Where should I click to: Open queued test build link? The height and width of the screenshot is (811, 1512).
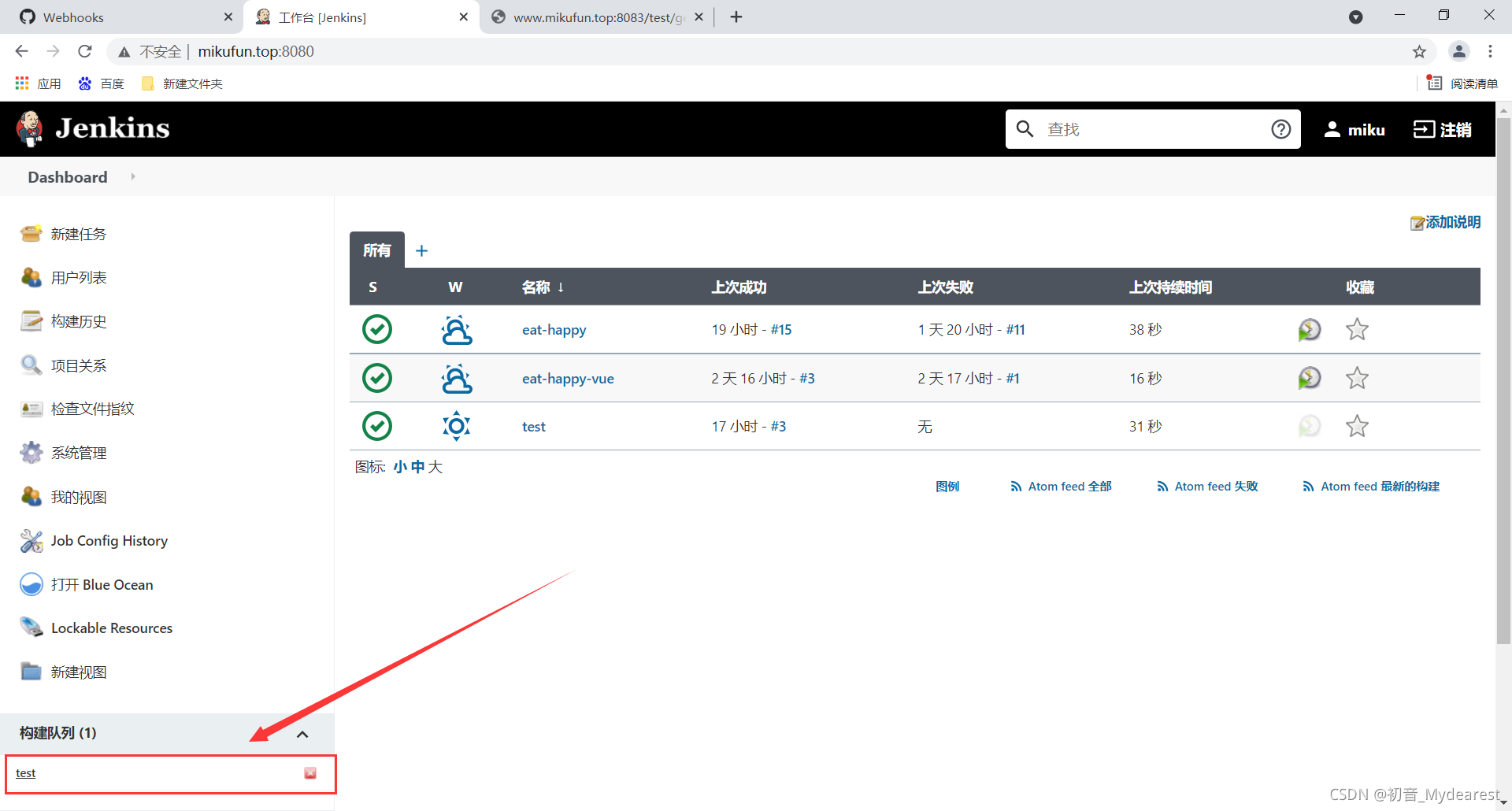click(x=25, y=773)
